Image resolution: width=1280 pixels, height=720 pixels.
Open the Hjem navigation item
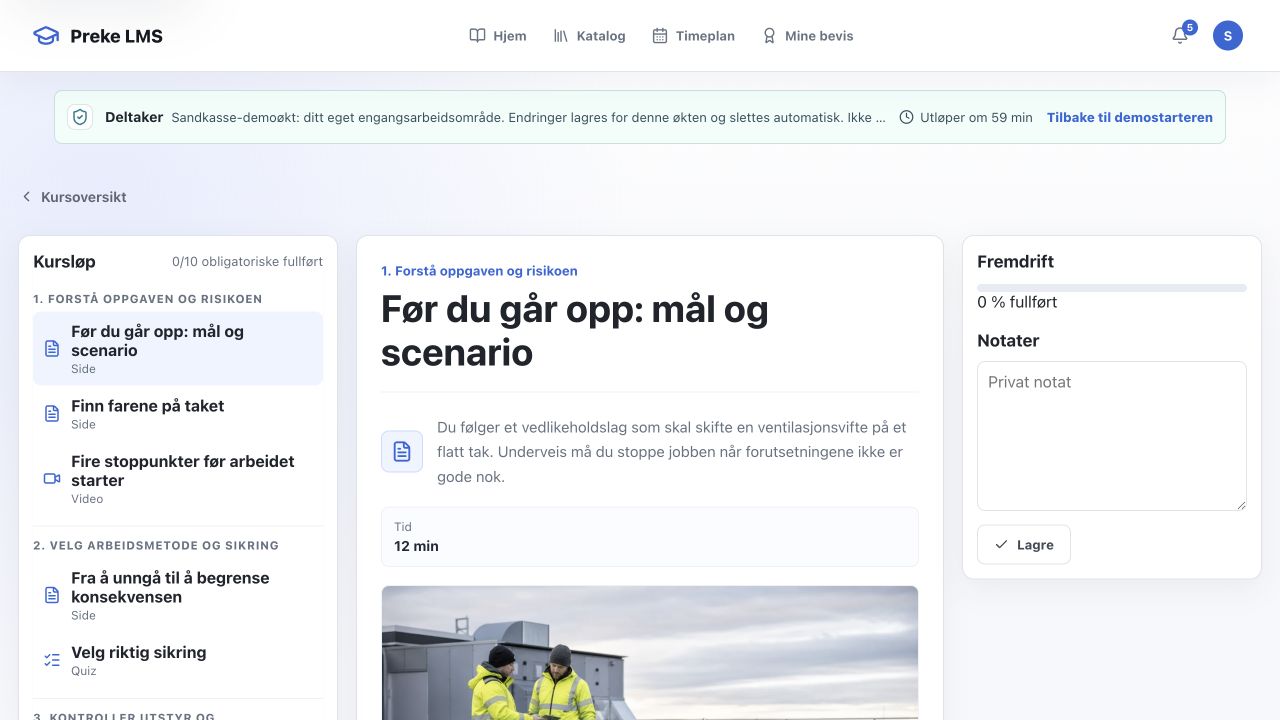pyautogui.click(x=498, y=36)
